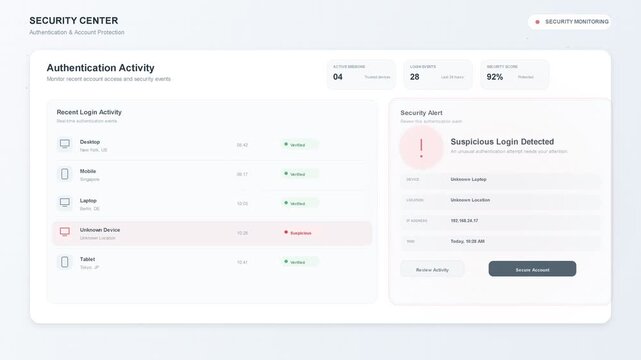
Task: Click the Review Activity button
Action: pos(432,270)
